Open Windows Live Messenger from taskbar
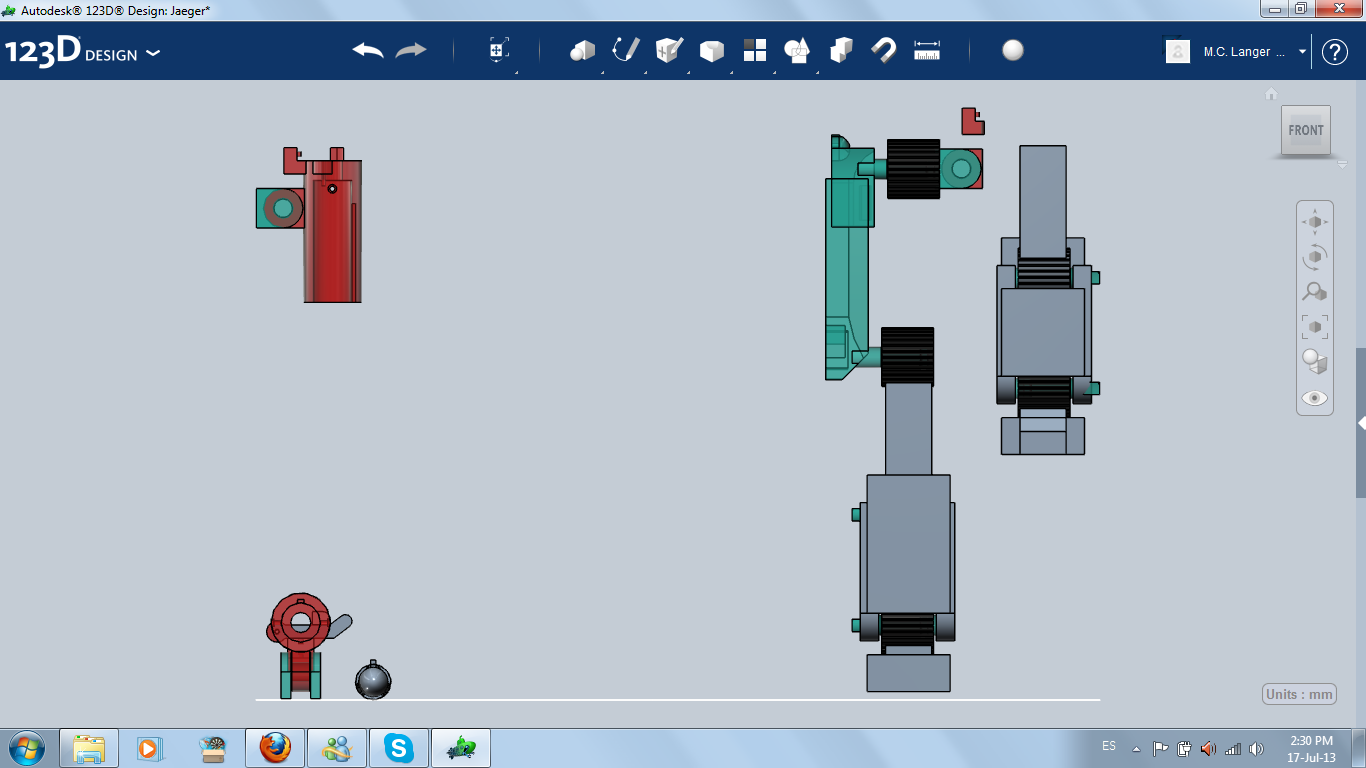The height and width of the screenshot is (768, 1366). [x=337, y=748]
